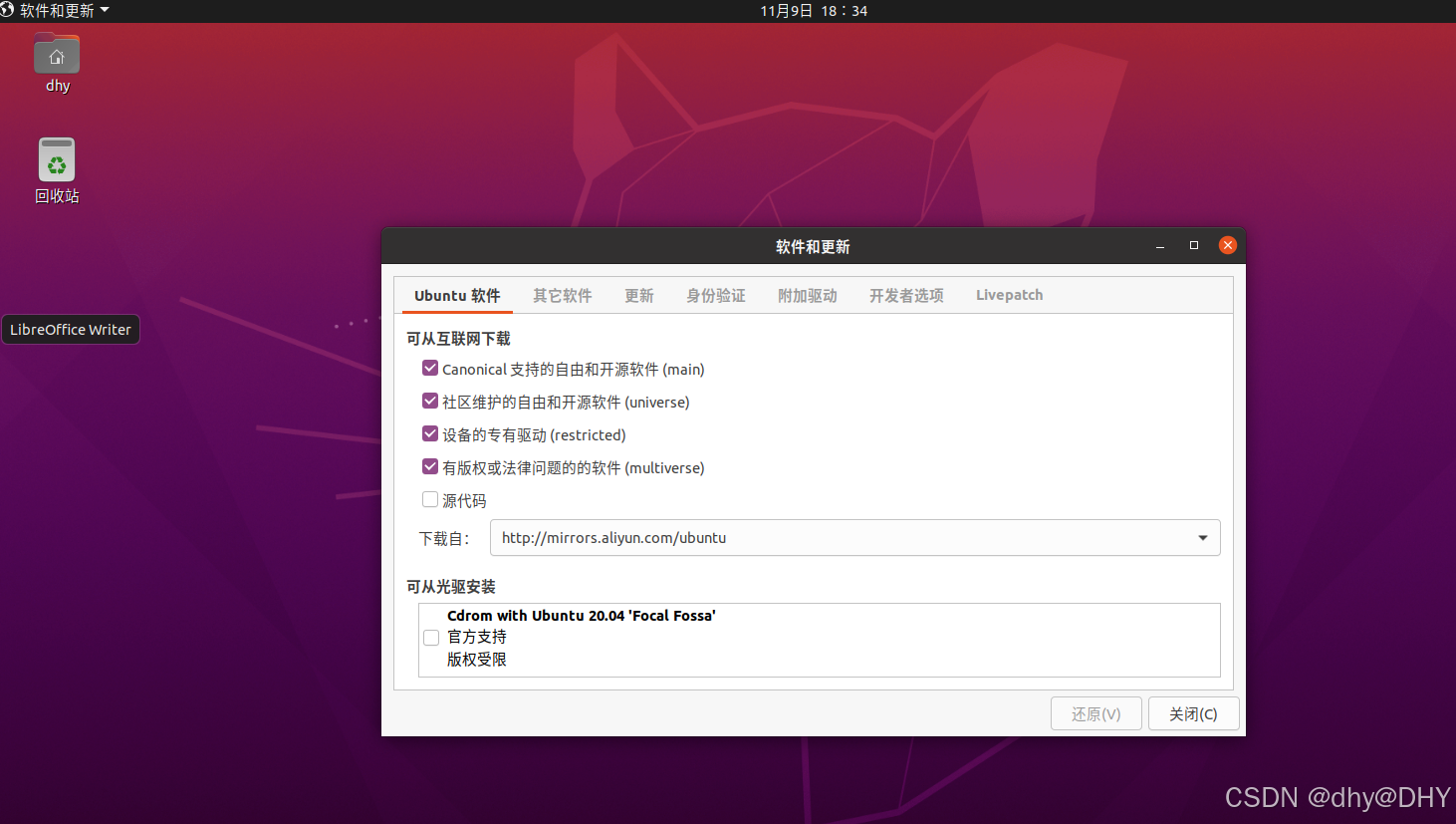Enable the 源代码 source code checkbox
The image size is (1456, 824).
click(430, 500)
